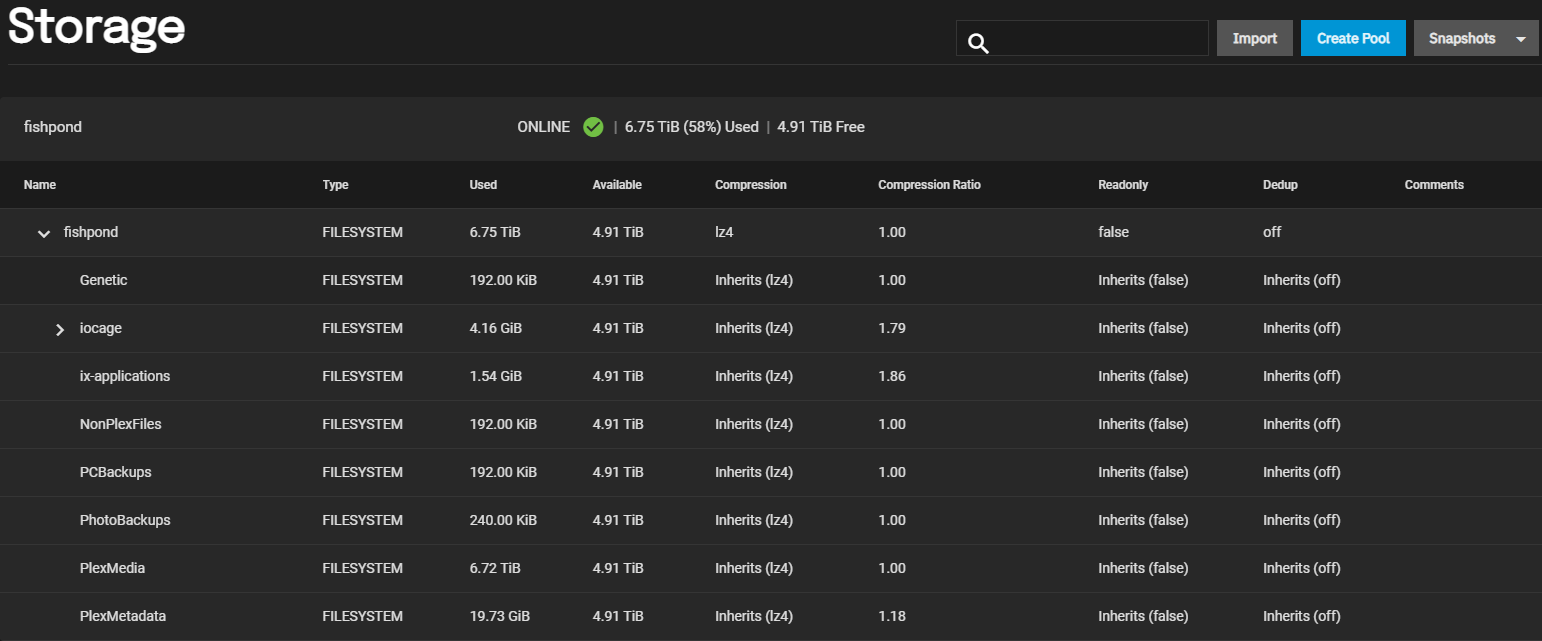Screen dimensions: 1542x641
Task: Click the Compression Ratio column header
Action: click(929, 185)
